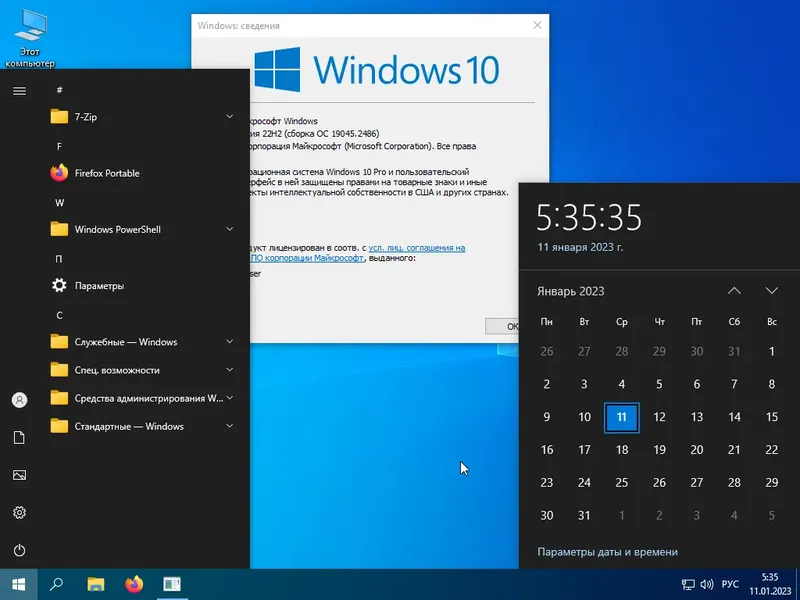Screen dimensions: 800x600
Task: Collapse chevron for Стандартные — Windows group
Action: pos(229,426)
